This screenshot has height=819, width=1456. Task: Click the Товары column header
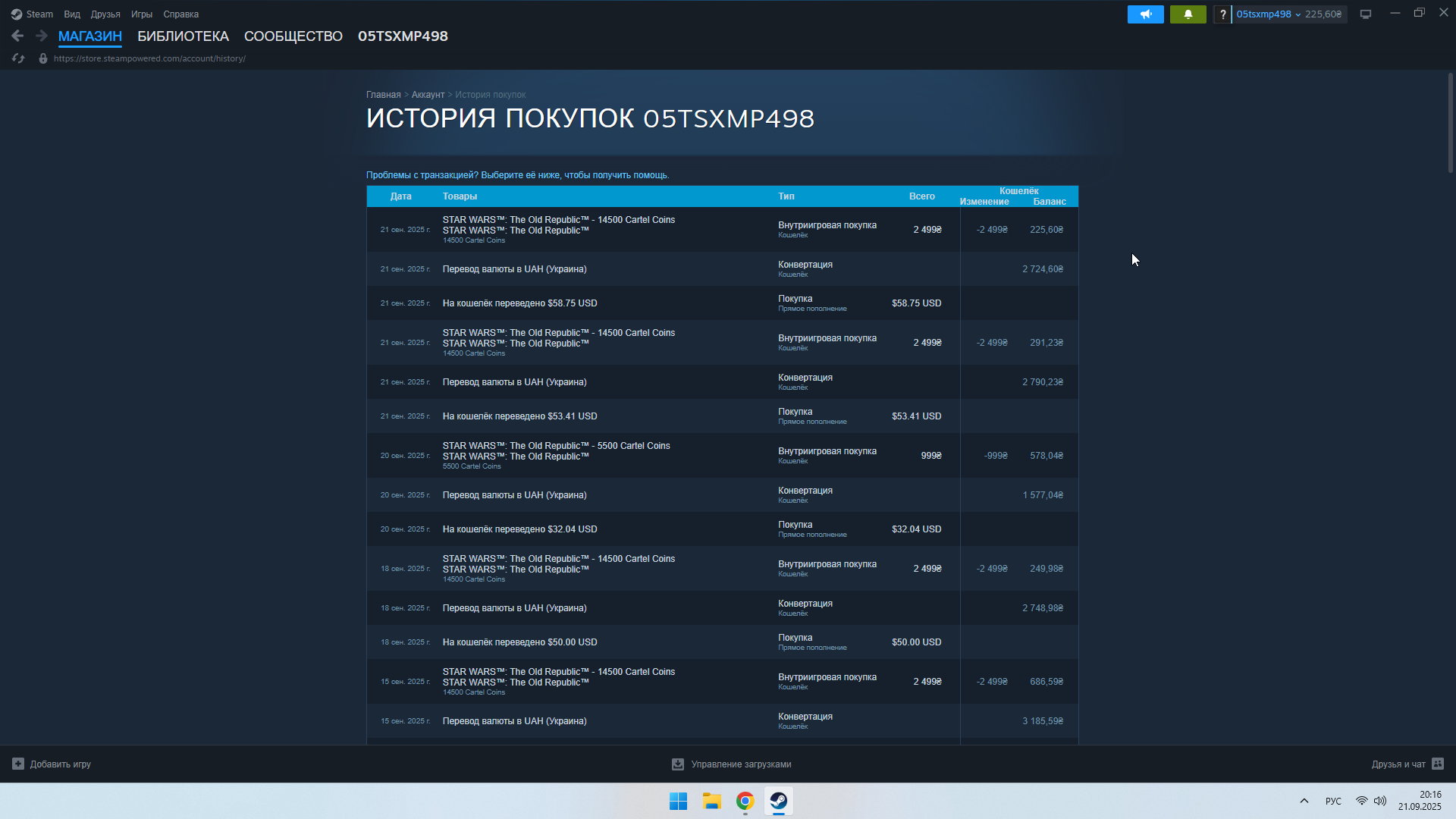460,196
